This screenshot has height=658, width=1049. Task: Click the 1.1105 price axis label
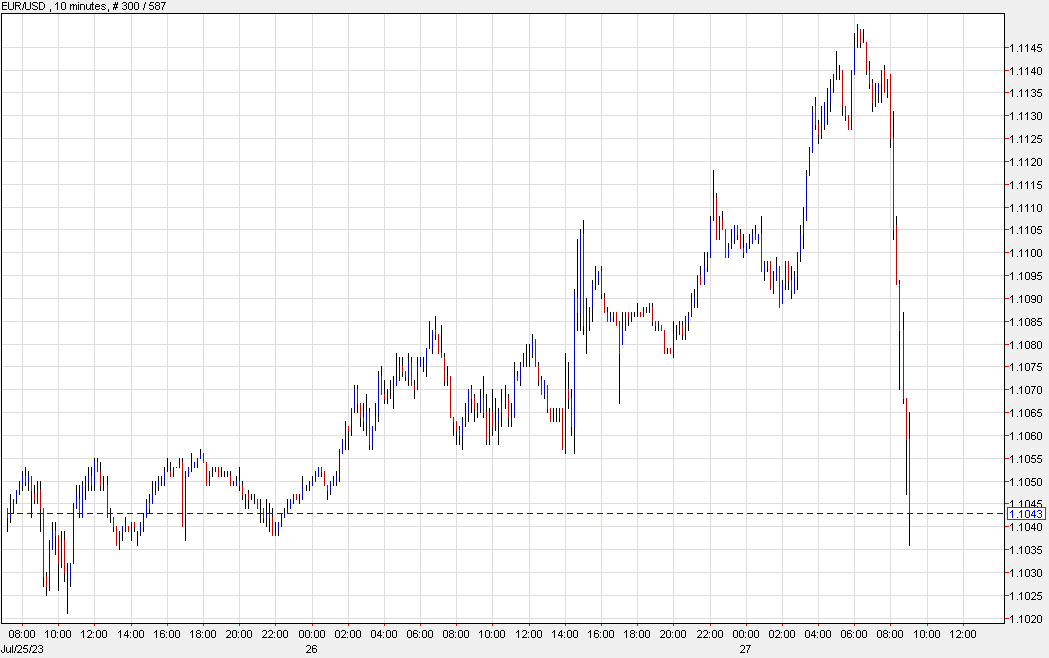[x=1026, y=230]
